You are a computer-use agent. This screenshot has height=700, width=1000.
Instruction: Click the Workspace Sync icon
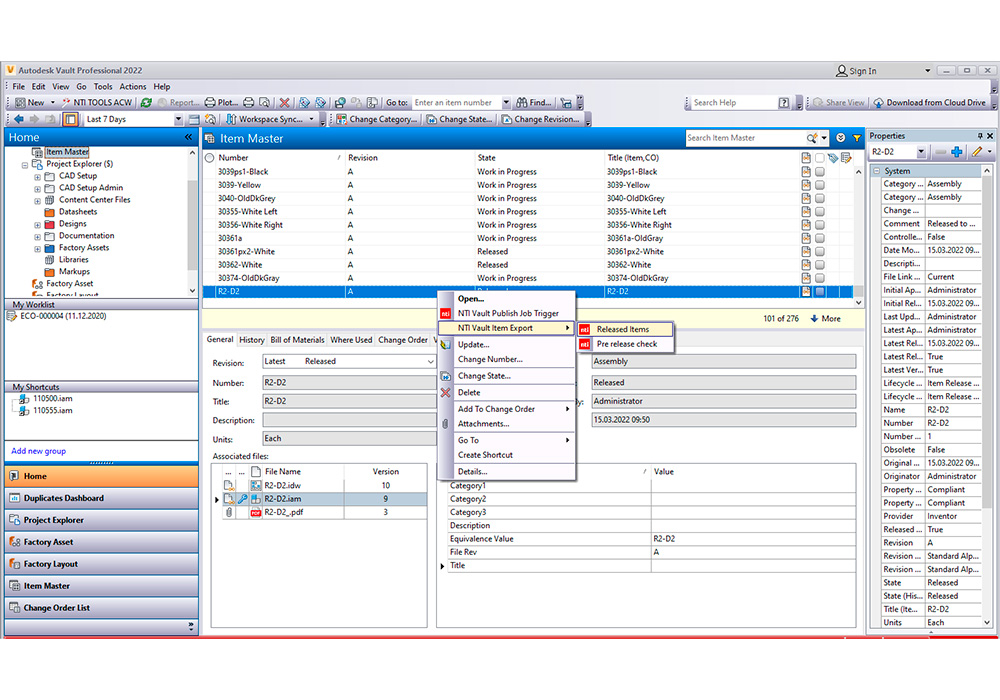(231, 119)
